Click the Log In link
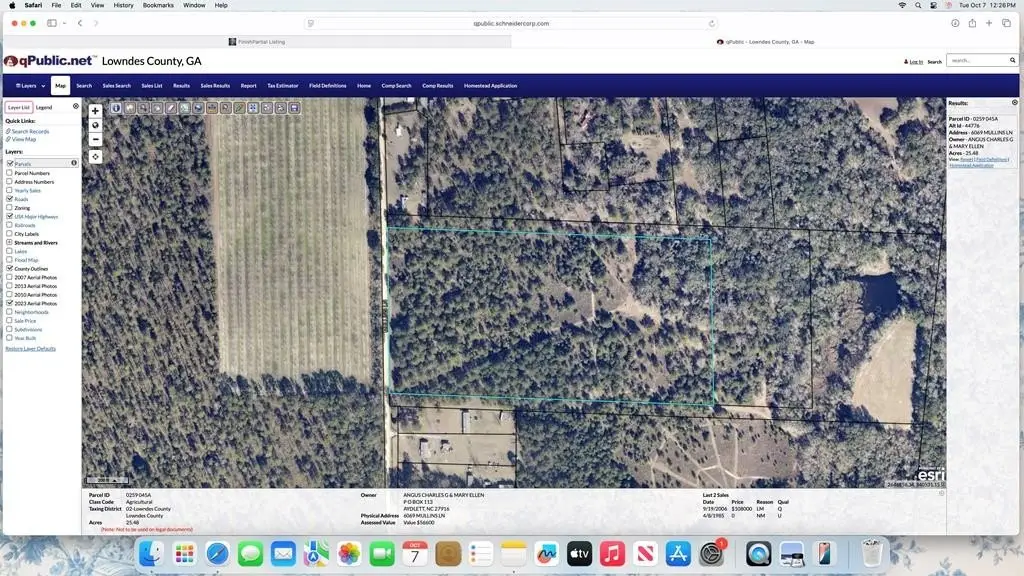 pyautogui.click(x=915, y=62)
